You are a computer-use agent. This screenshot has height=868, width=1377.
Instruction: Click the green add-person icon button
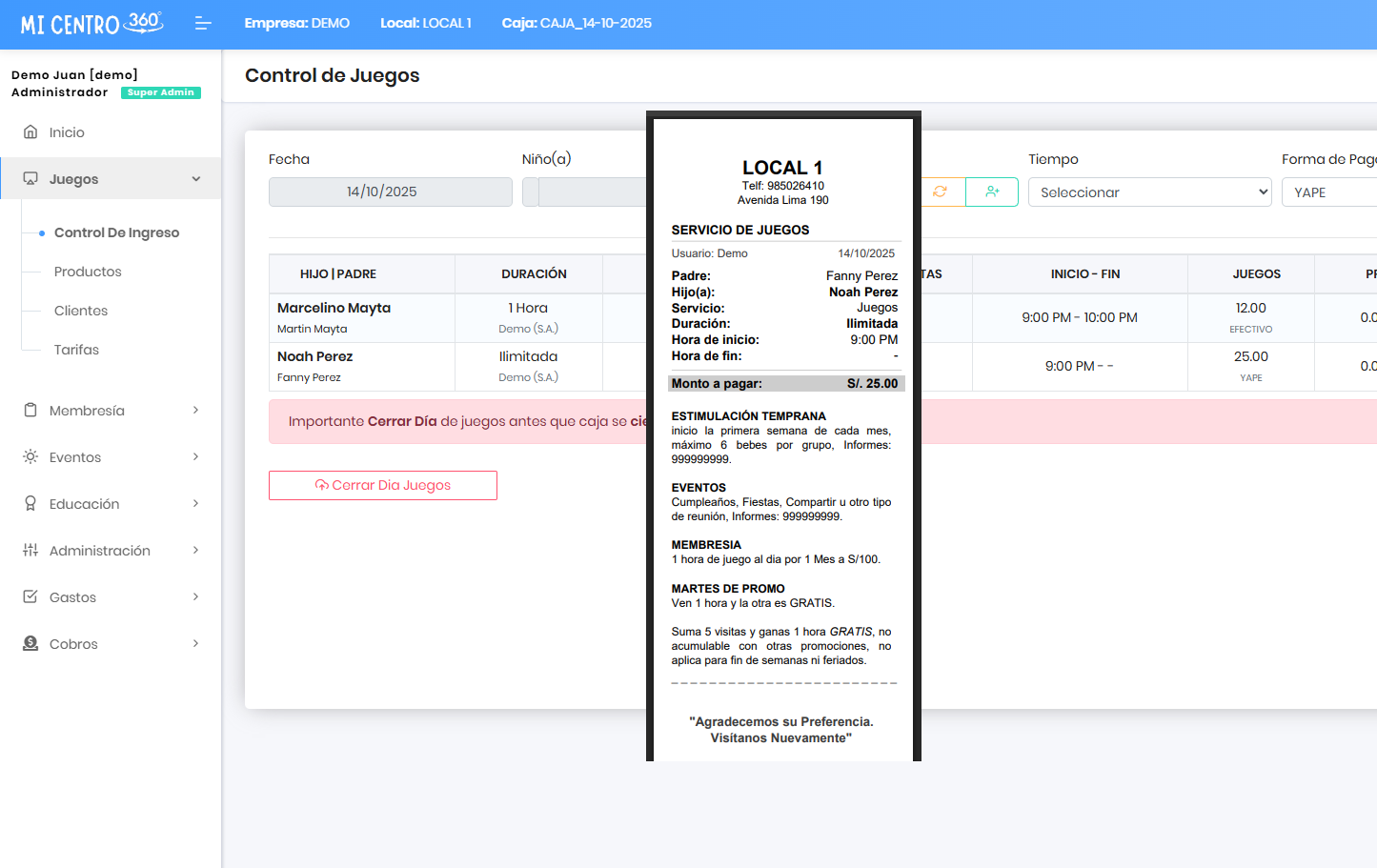(x=992, y=192)
